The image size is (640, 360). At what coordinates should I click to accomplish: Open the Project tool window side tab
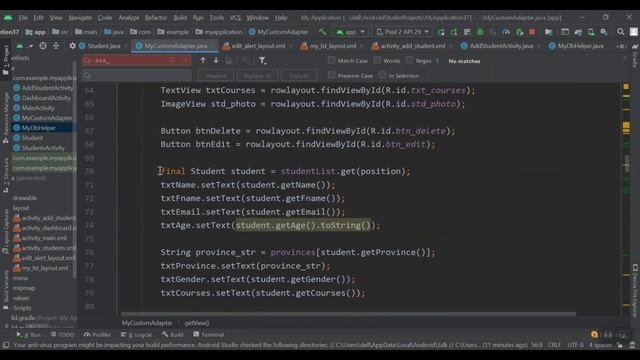coord(5,60)
